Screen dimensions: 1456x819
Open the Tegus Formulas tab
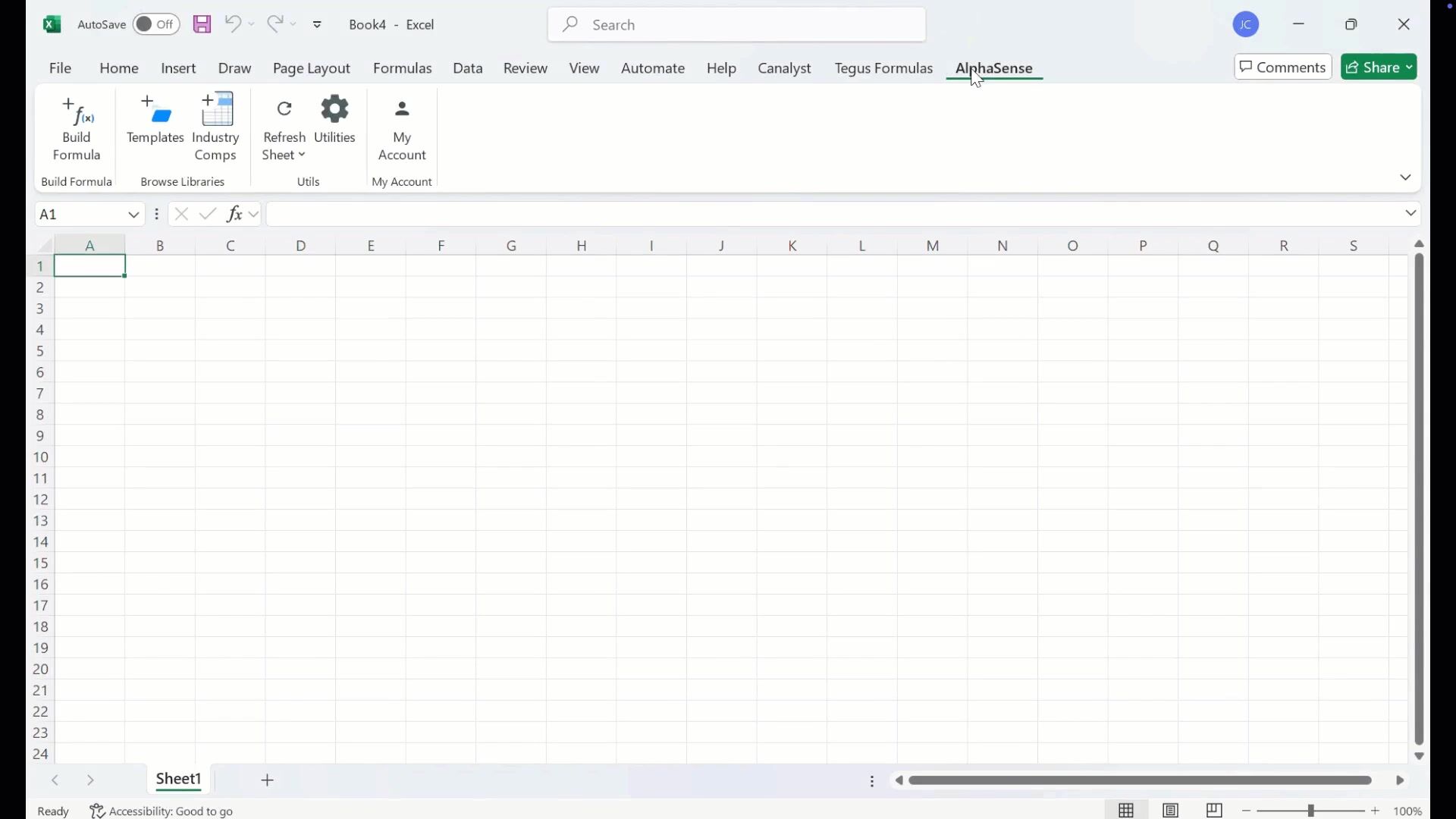click(883, 68)
